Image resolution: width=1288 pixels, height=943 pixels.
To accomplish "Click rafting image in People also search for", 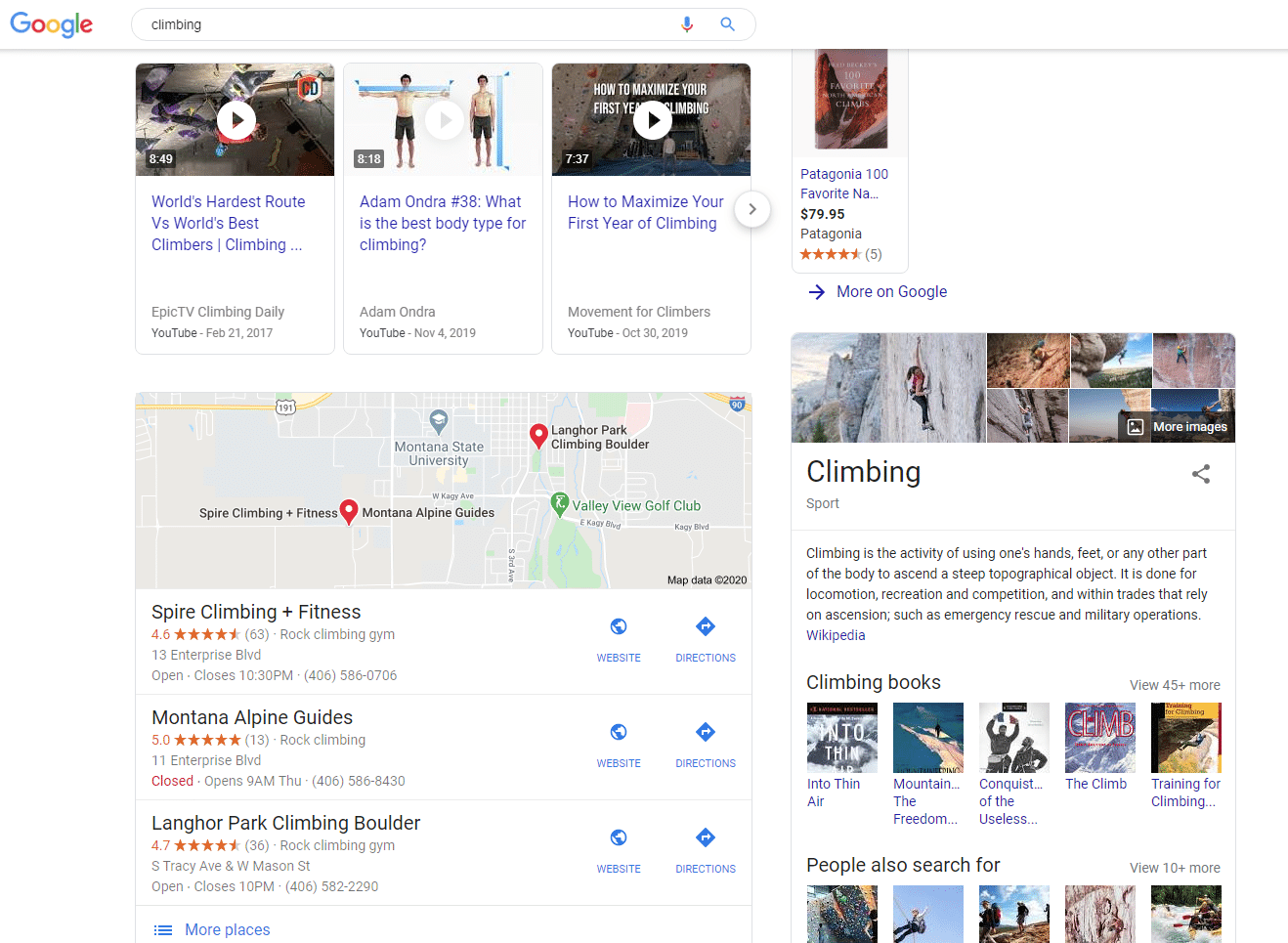I will coord(1186,914).
